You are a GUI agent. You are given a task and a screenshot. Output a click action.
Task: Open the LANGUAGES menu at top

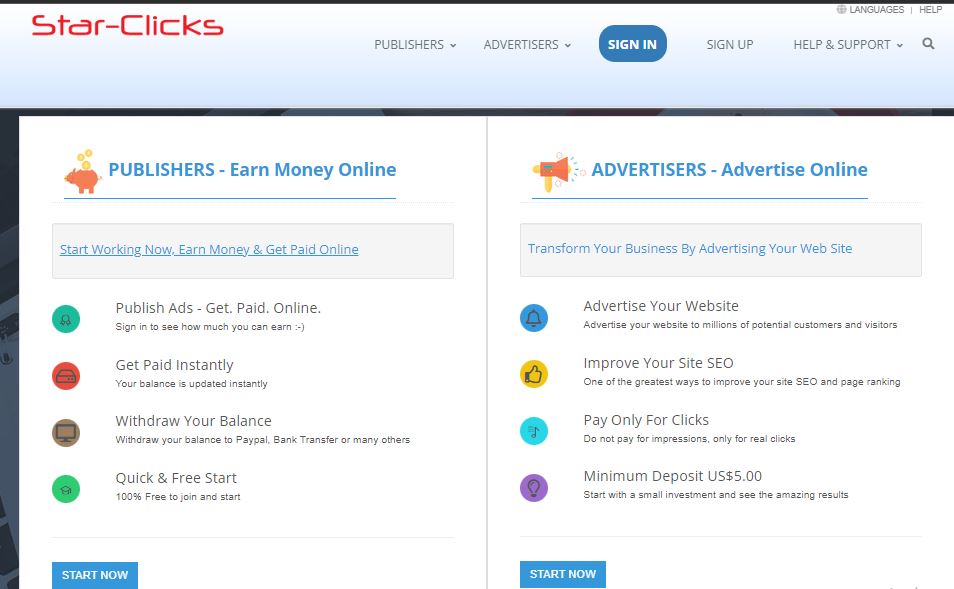[x=876, y=9]
